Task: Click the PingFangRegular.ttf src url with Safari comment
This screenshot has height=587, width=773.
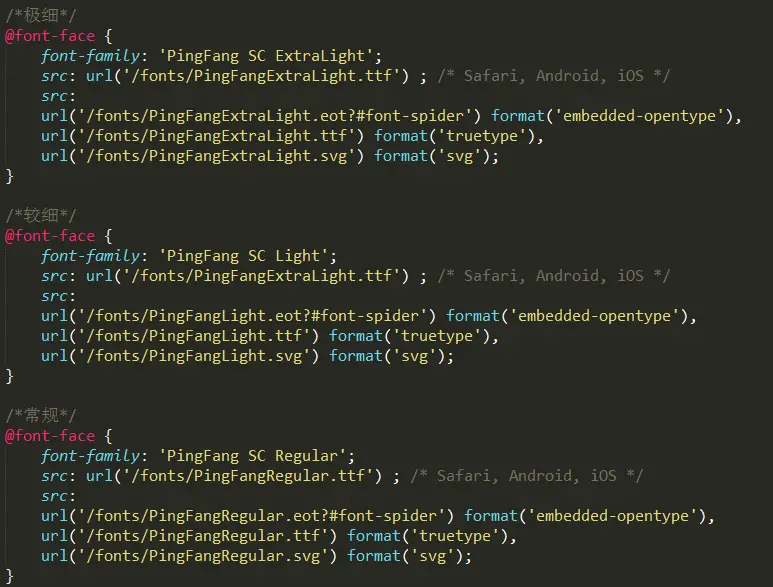Action: tap(234, 476)
